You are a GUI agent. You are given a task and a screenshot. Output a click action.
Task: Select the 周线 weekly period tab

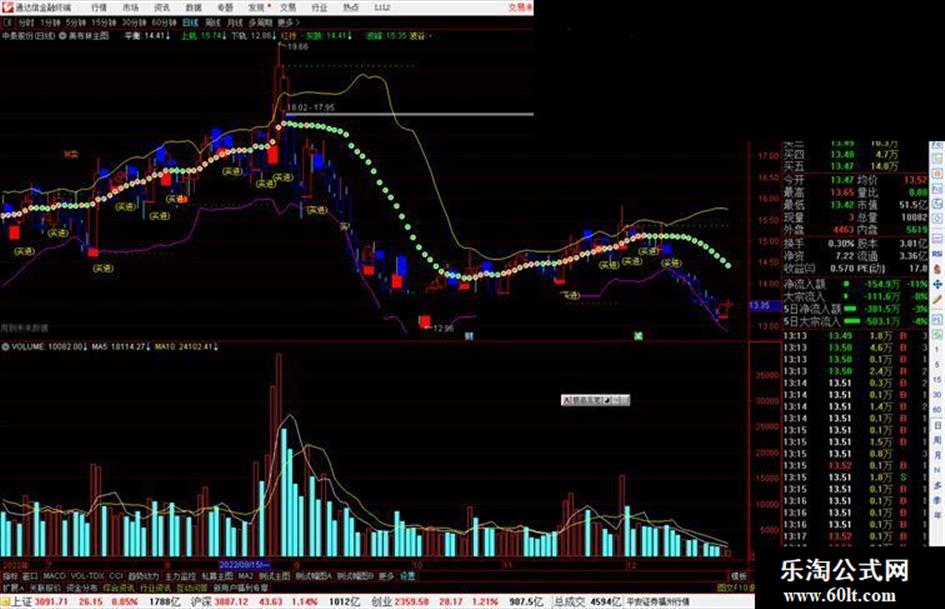(x=213, y=22)
